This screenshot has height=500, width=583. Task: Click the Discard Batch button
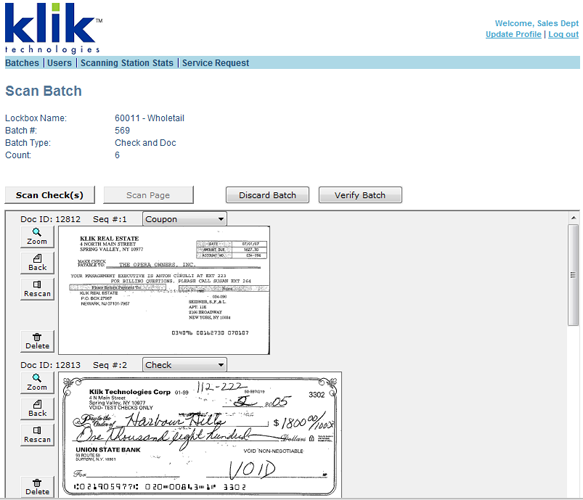[267, 195]
